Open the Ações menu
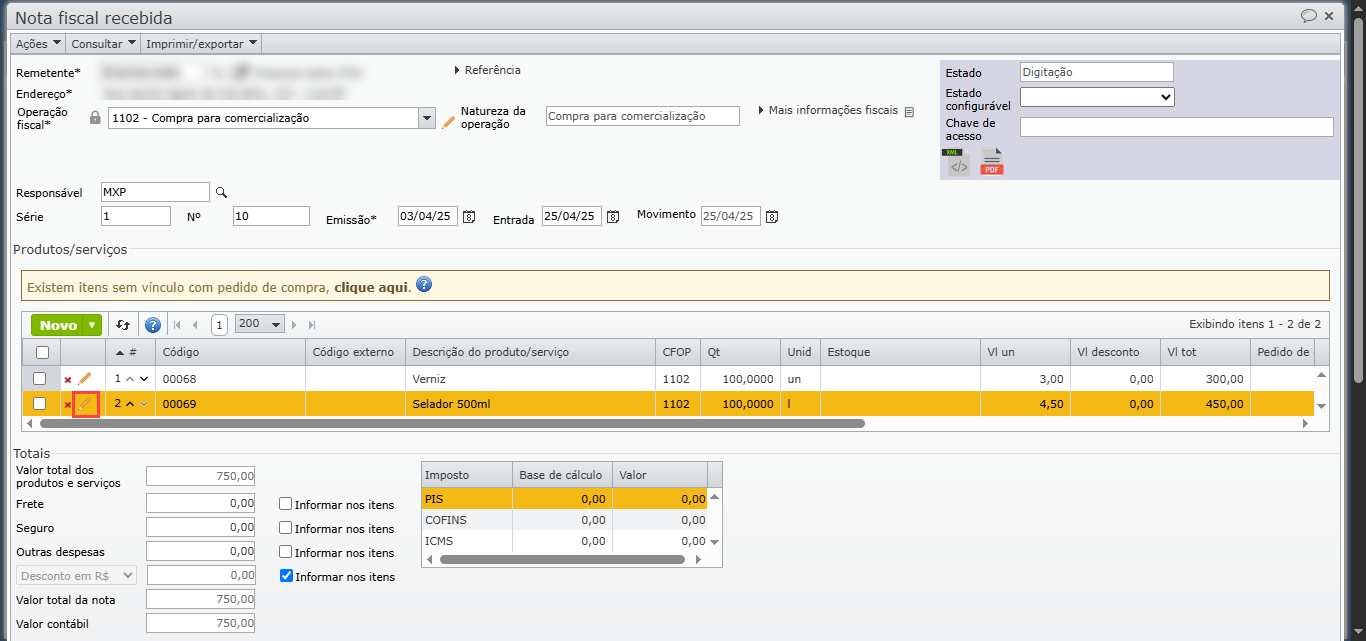 coord(38,44)
